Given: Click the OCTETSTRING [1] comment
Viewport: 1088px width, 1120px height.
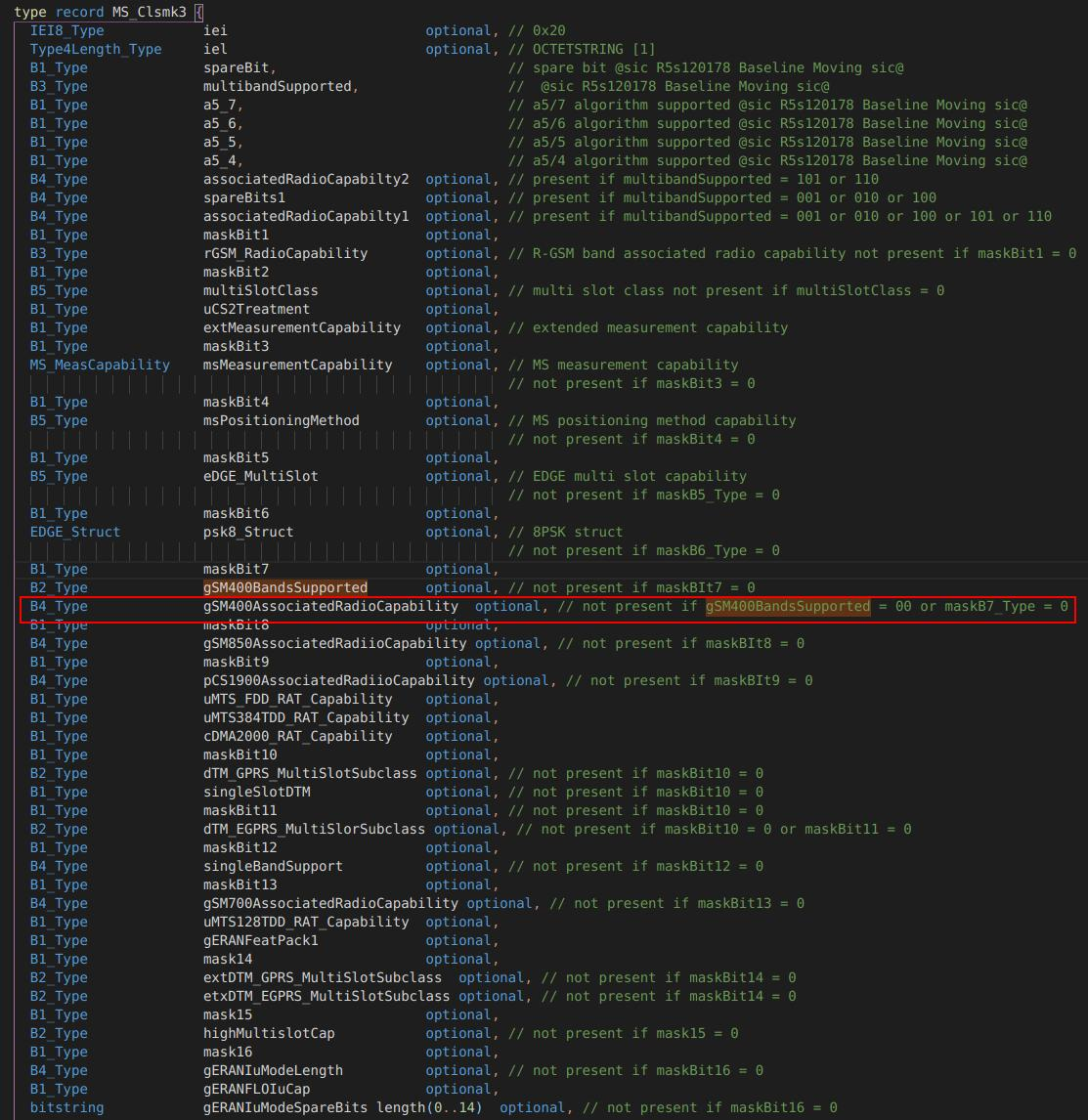Looking at the screenshot, I should click(x=593, y=49).
